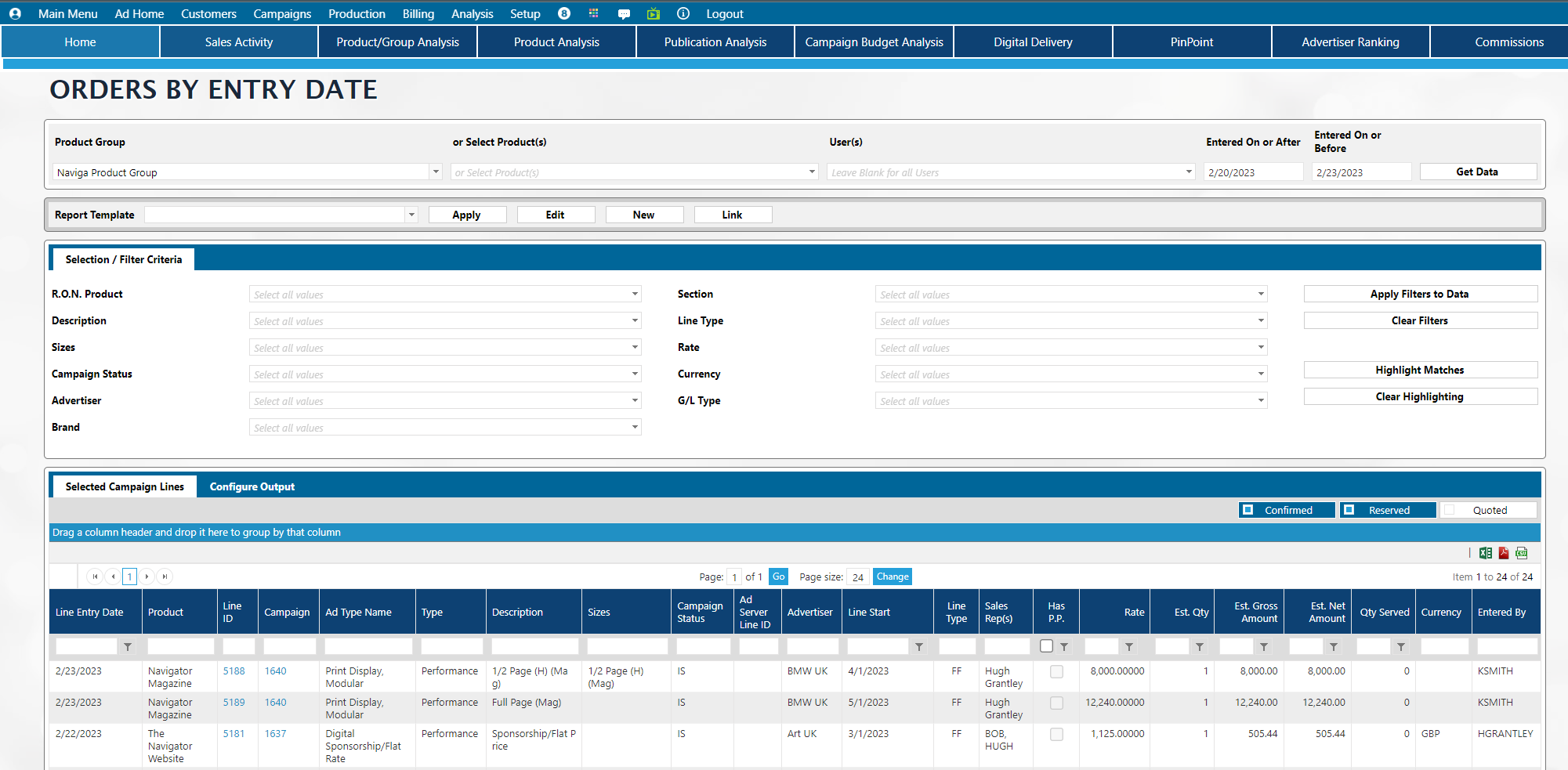
Task: Open the Advertiser Ranking tab
Action: pyautogui.click(x=1350, y=42)
